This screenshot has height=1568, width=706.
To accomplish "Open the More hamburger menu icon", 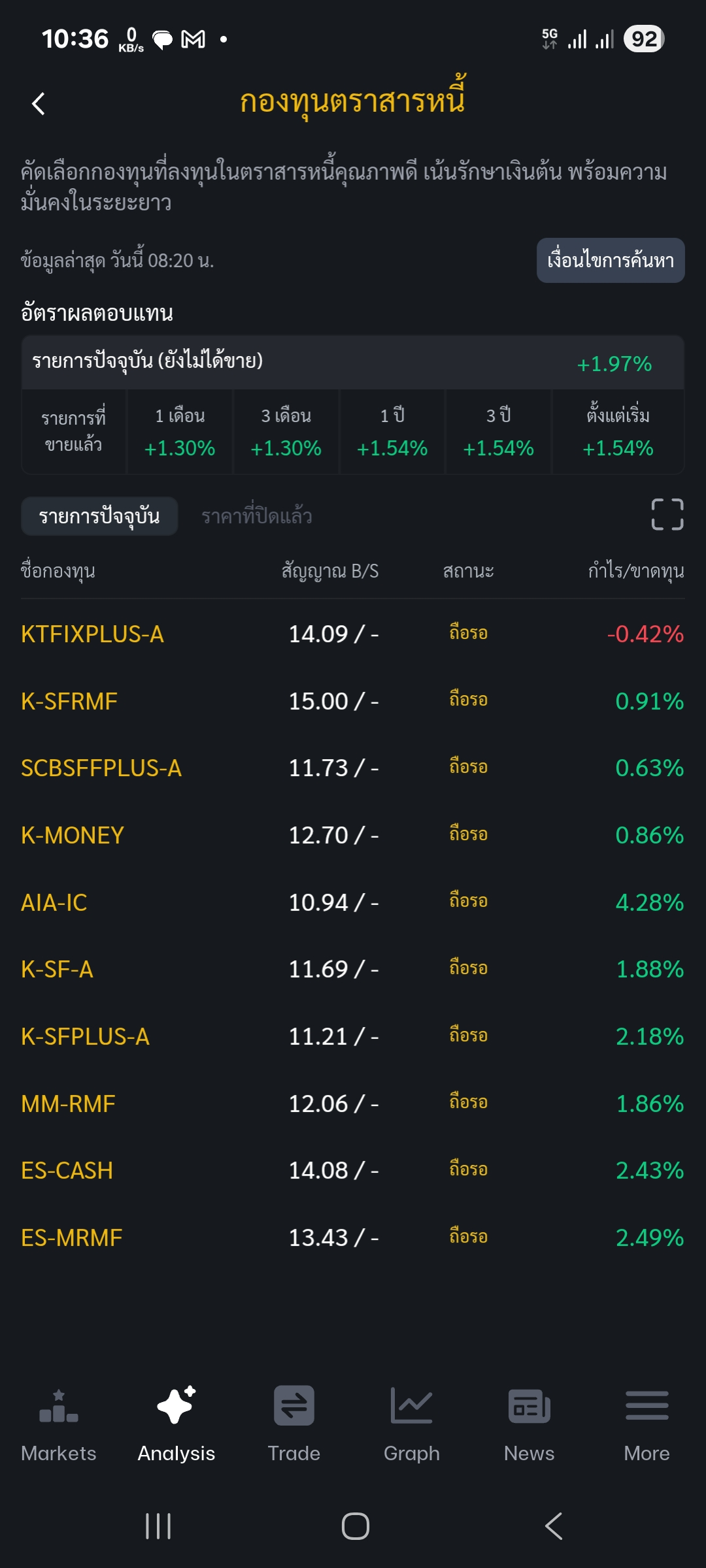I will tap(647, 1407).
